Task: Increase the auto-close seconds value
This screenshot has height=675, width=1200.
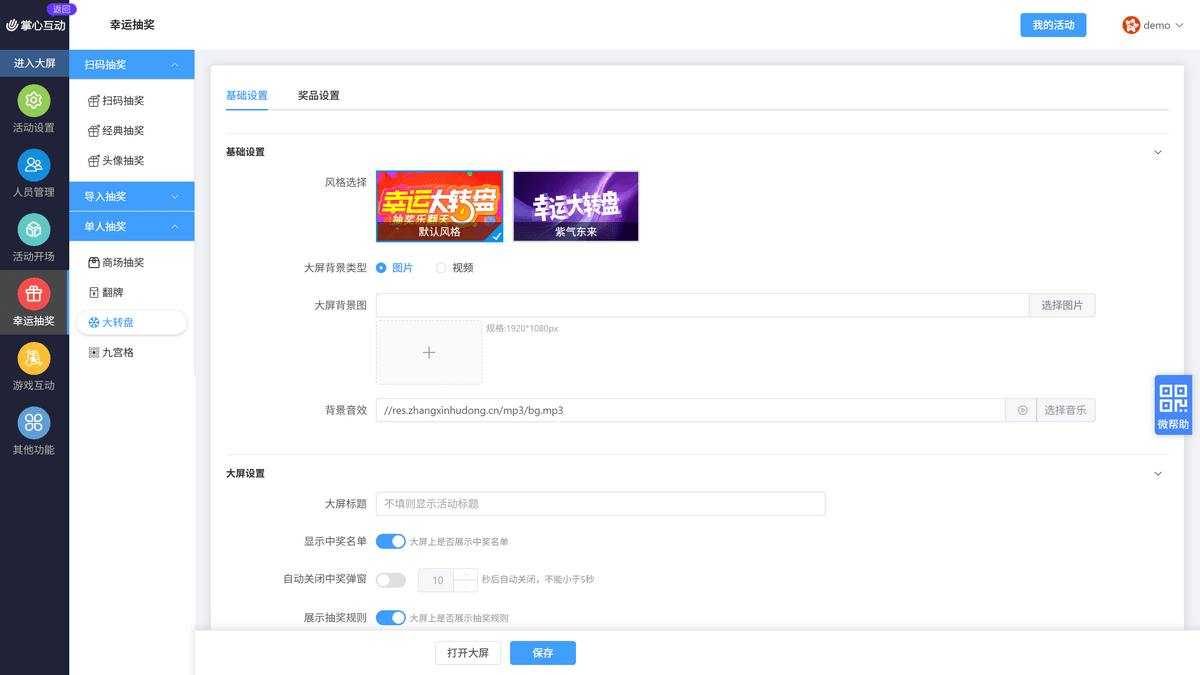Action: pyautogui.click(x=466, y=574)
